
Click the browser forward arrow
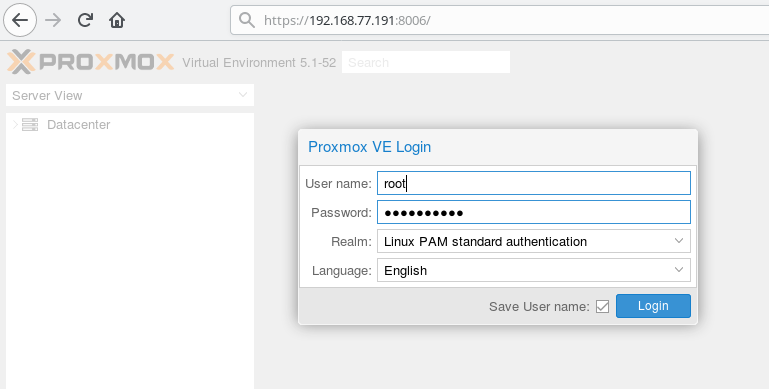click(53, 20)
